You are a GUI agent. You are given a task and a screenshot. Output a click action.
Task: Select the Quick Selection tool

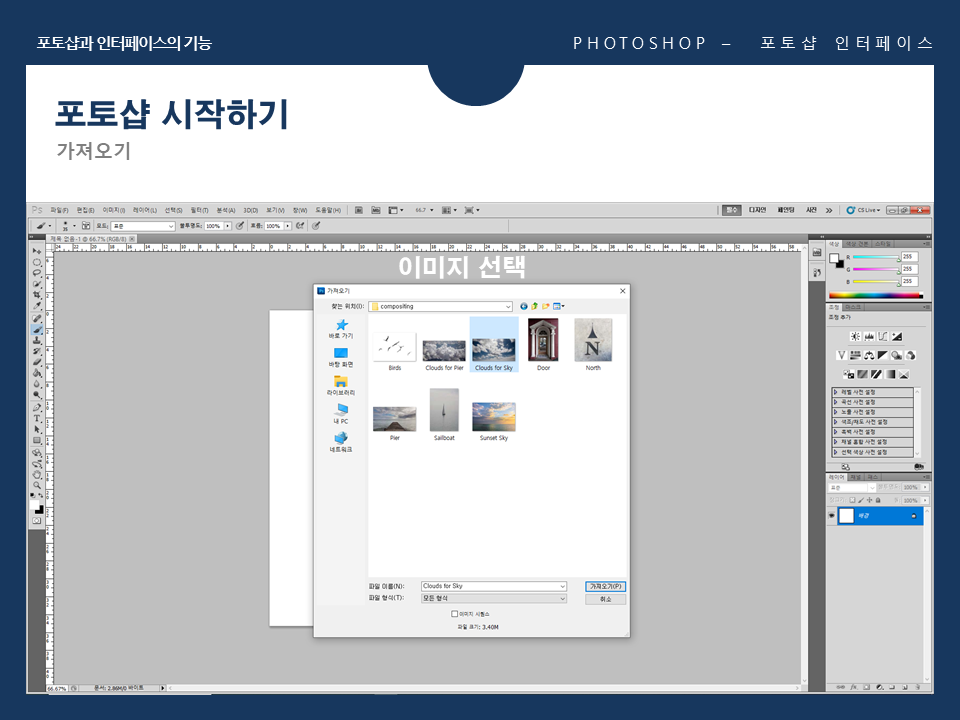(37, 283)
